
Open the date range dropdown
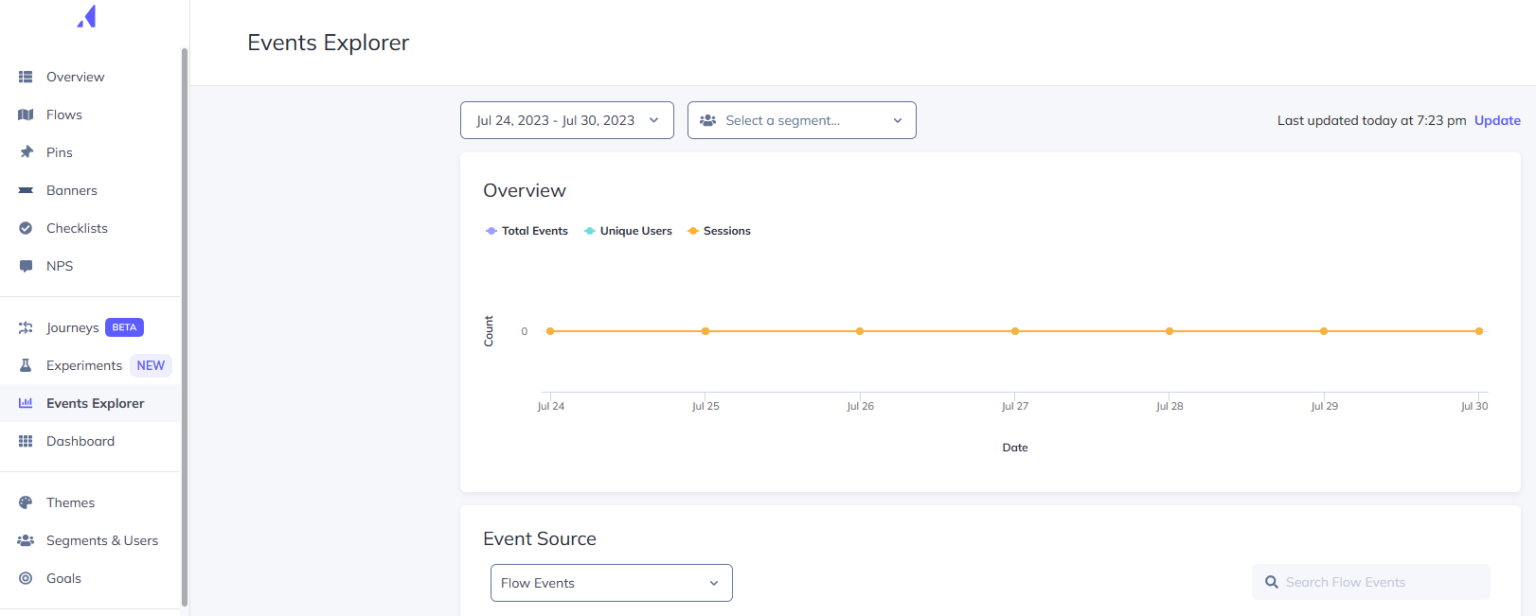[566, 120]
